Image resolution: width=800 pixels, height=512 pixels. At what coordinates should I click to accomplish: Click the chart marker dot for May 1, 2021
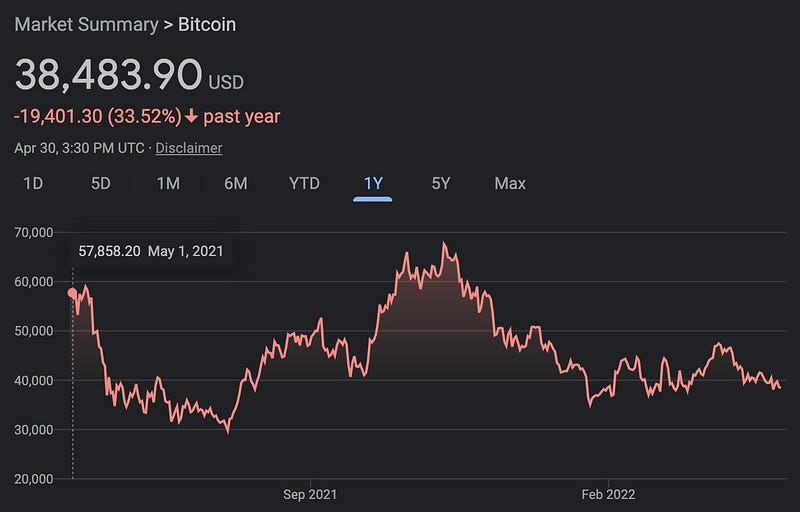[x=72, y=293]
